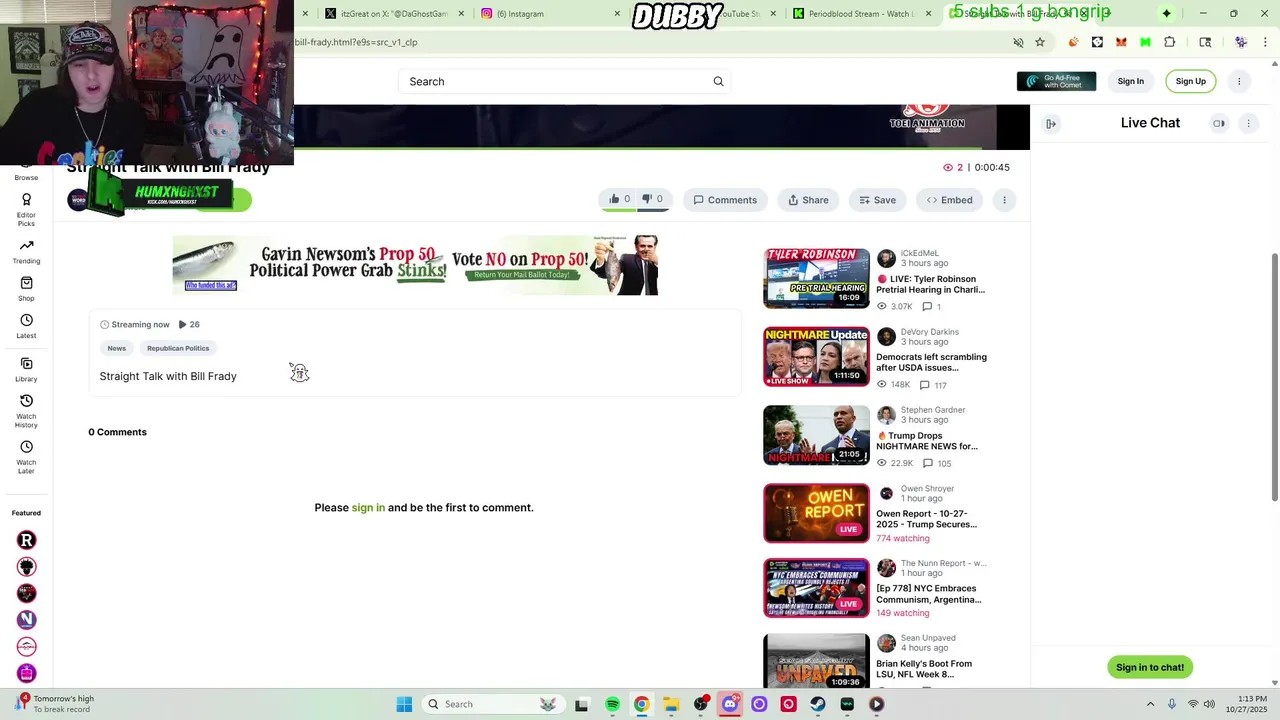Click the News tag
This screenshot has width=1280, height=720.
pyautogui.click(x=117, y=348)
